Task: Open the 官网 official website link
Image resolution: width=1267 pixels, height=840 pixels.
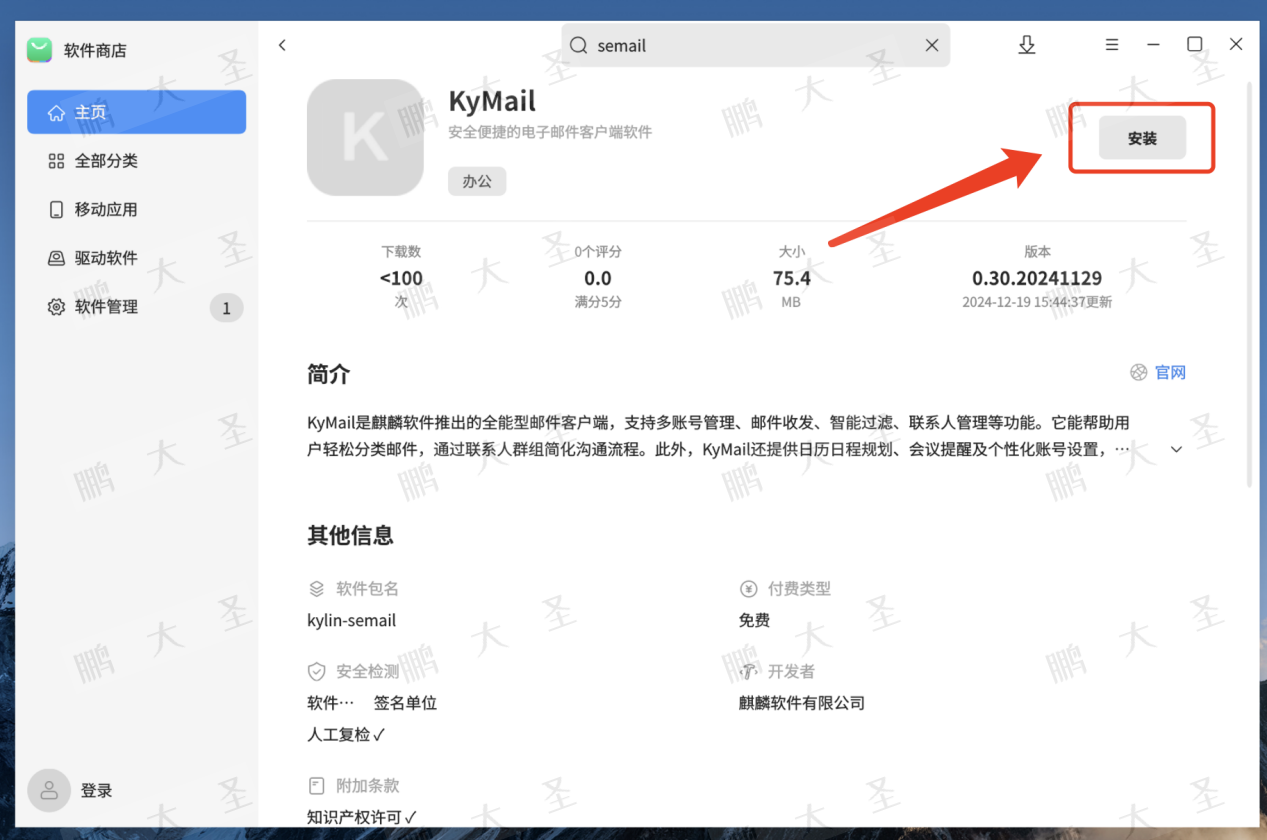Action: pos(1170,372)
